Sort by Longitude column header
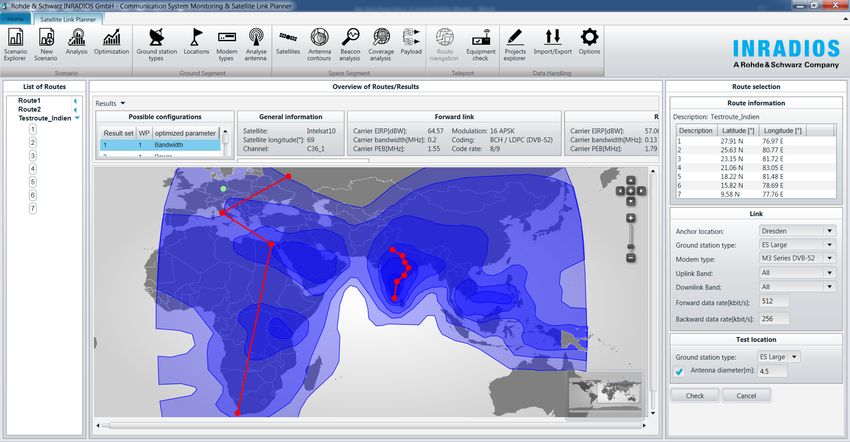850x442 pixels. click(782, 131)
